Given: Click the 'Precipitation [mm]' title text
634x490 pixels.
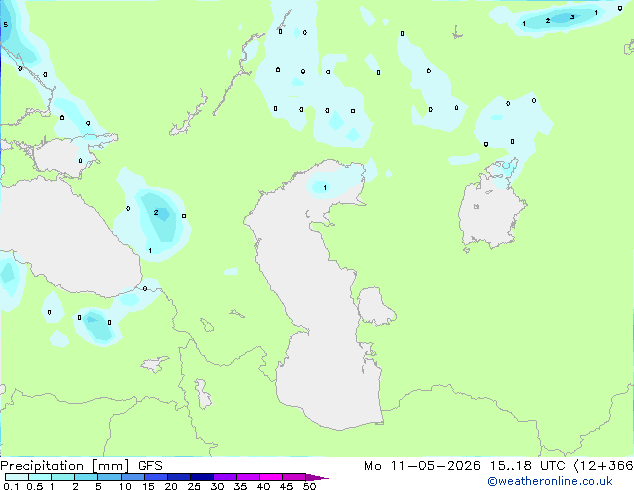Looking at the screenshot, I should 64,466.
